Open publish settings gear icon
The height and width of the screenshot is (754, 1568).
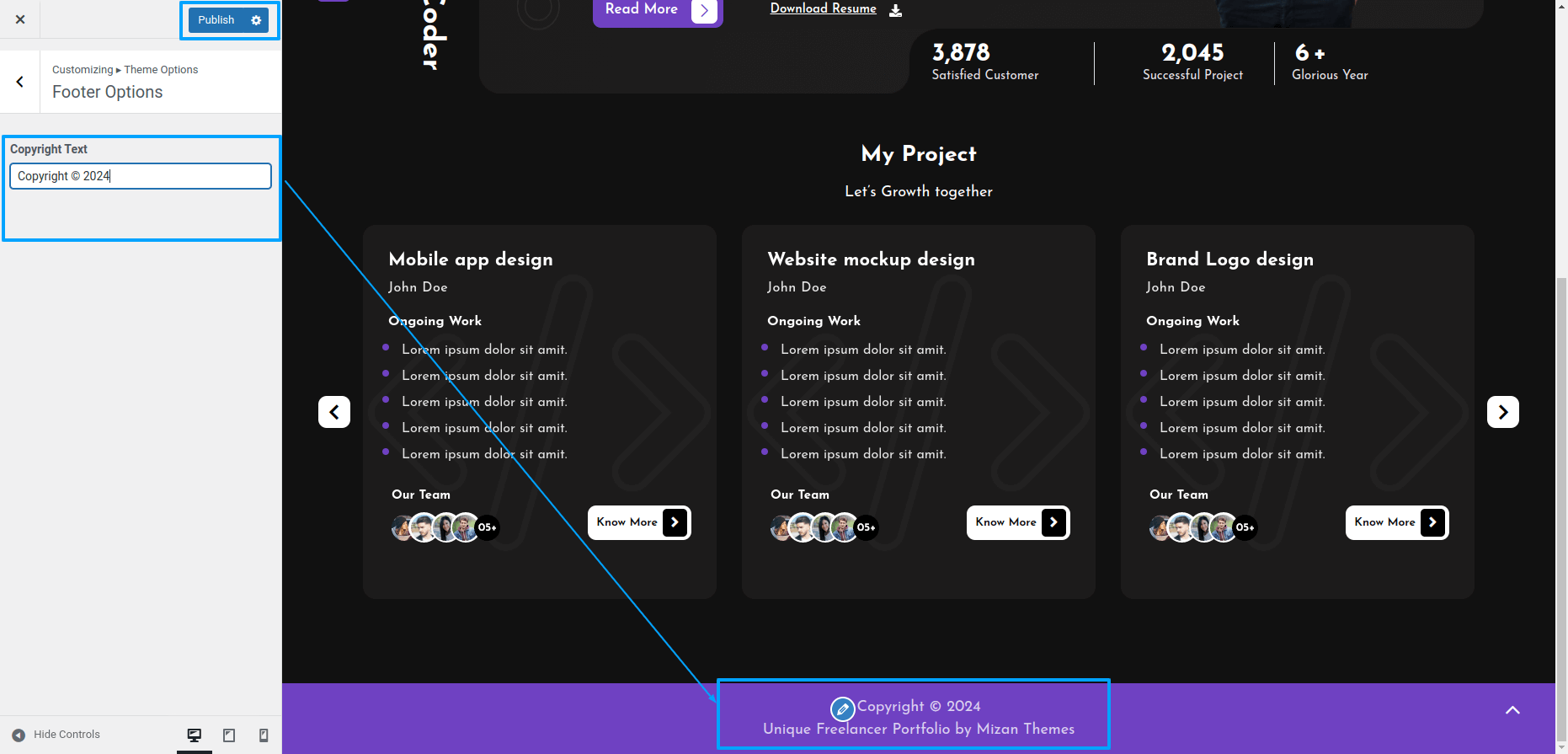256,20
